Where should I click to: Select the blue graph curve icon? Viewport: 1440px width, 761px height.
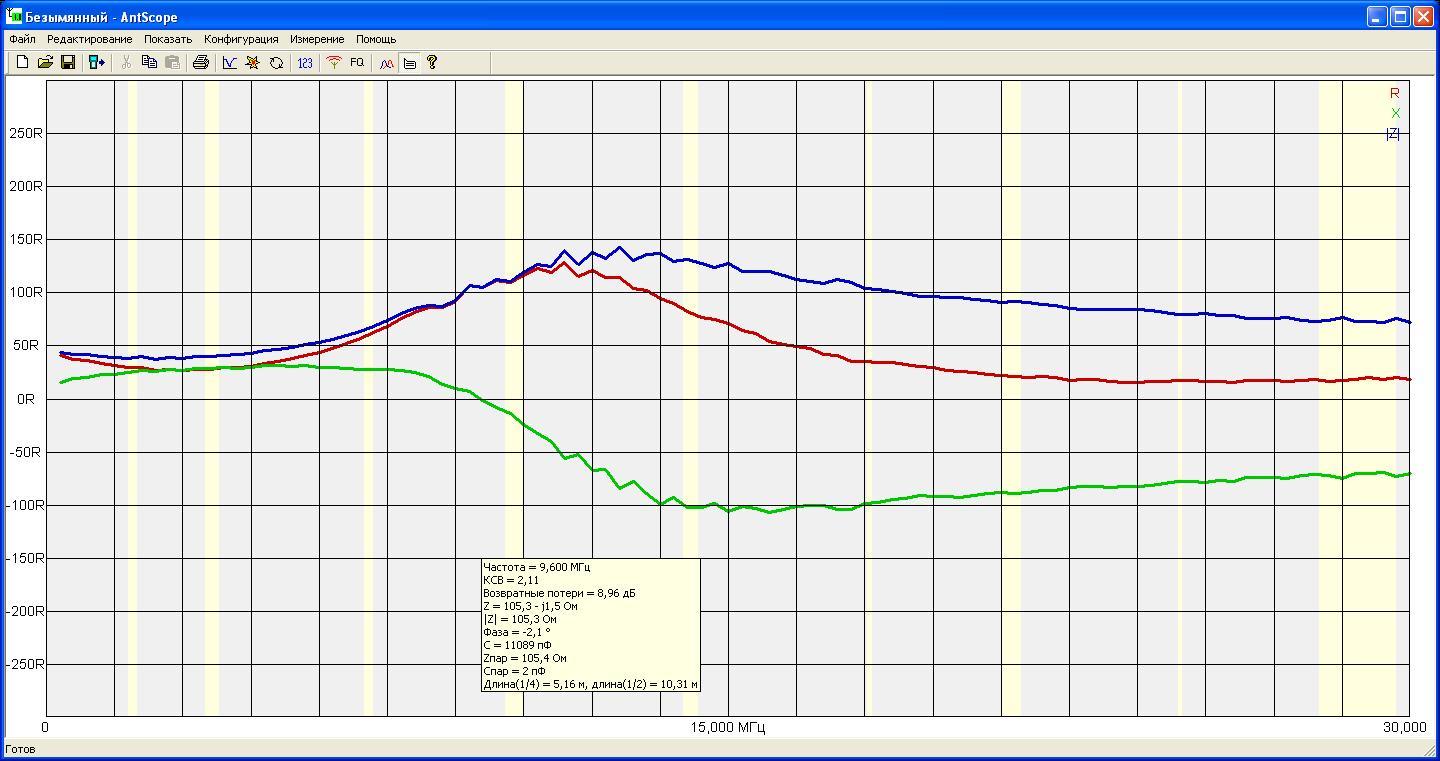tap(229, 62)
